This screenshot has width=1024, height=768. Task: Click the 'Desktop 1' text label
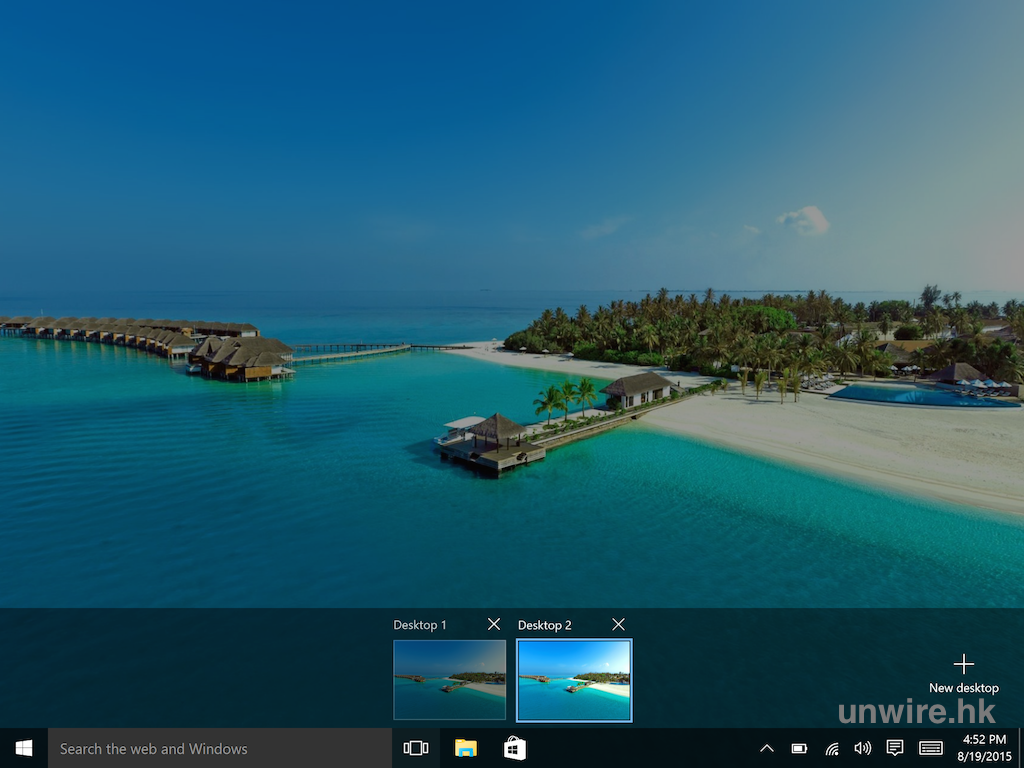420,625
